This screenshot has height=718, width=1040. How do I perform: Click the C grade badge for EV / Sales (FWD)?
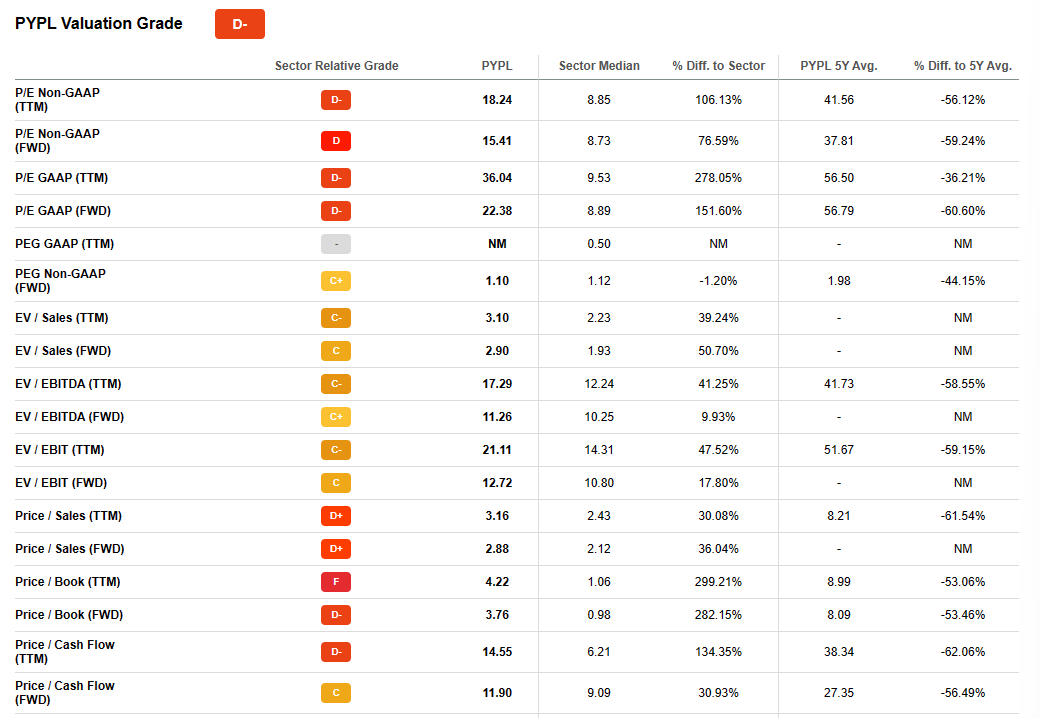[336, 351]
